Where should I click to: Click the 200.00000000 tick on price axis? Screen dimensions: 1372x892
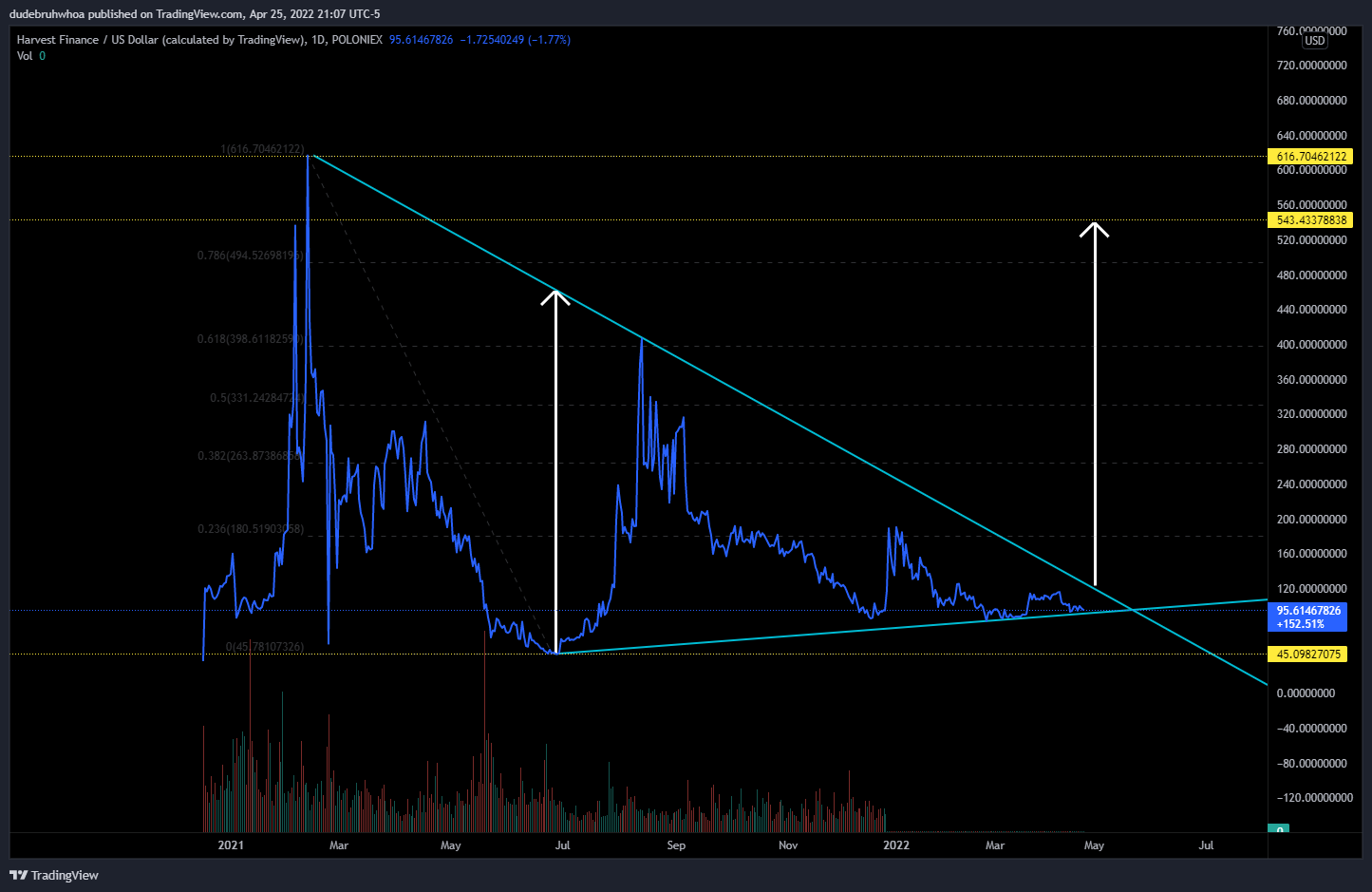click(1312, 520)
